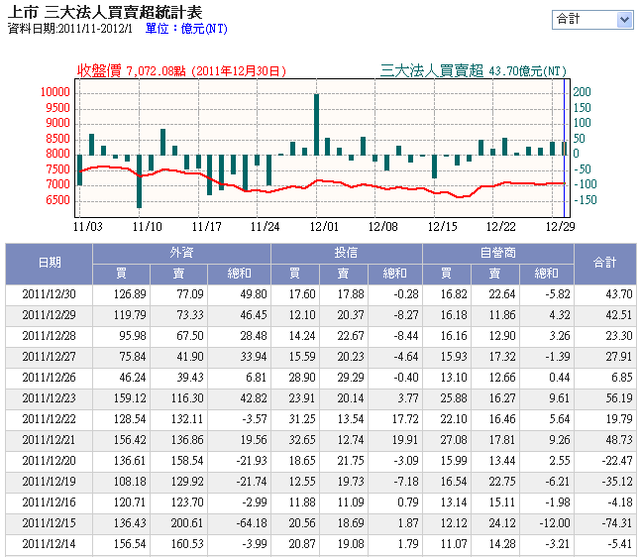Click investment trust buy value 32.65
Screen dimensions: 640x557
pyautogui.click(x=302, y=440)
